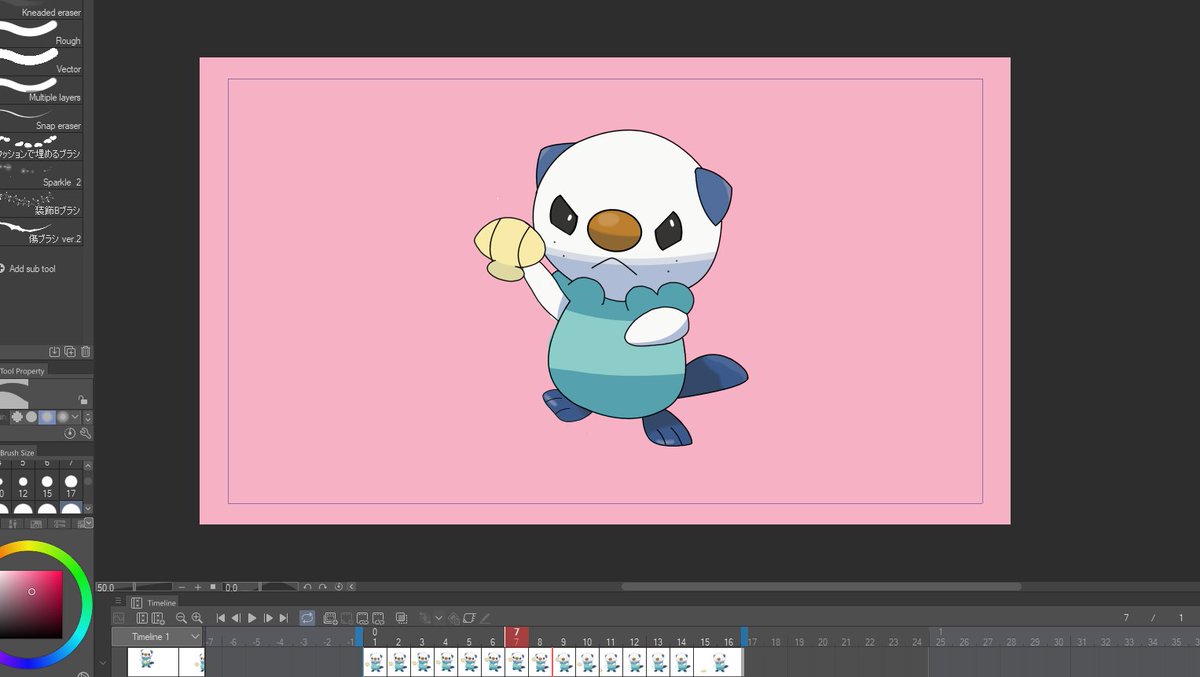Open the Timeline panel menu
The width and height of the screenshot is (1200, 677).
[x=118, y=602]
